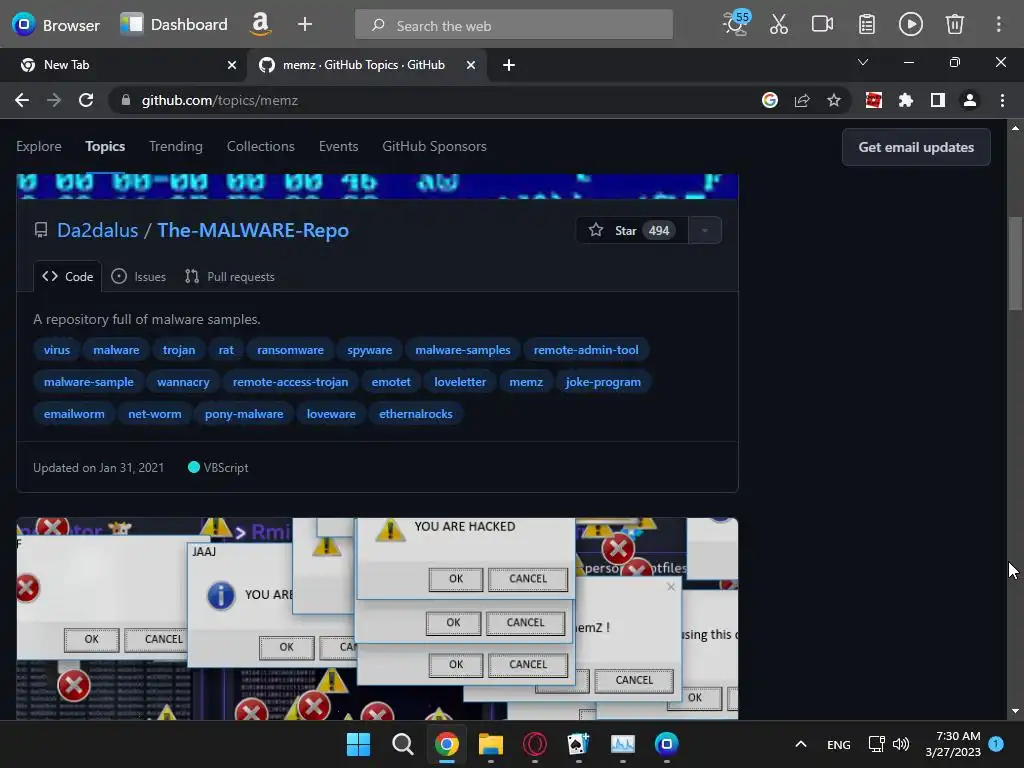The height and width of the screenshot is (768, 1024).
Task: Select the joke-program topic tag
Action: click(x=603, y=382)
